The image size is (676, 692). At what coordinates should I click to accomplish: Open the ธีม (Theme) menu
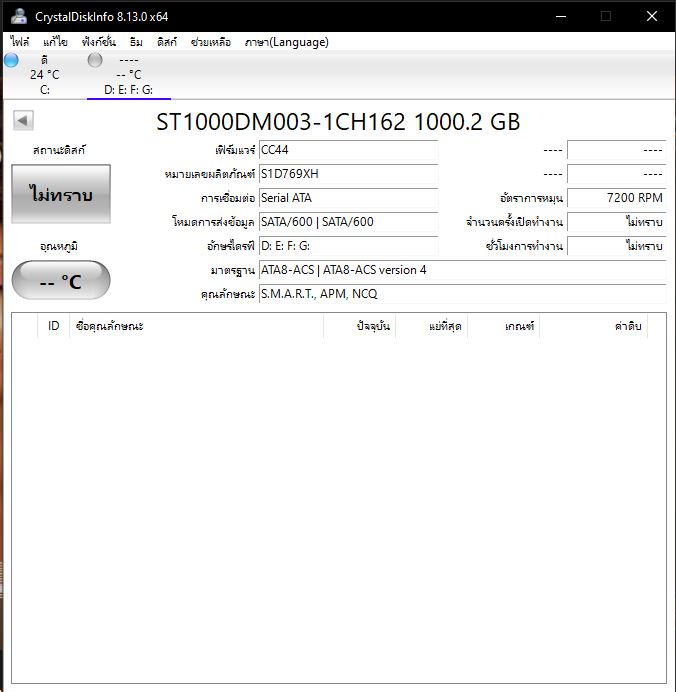[136, 42]
